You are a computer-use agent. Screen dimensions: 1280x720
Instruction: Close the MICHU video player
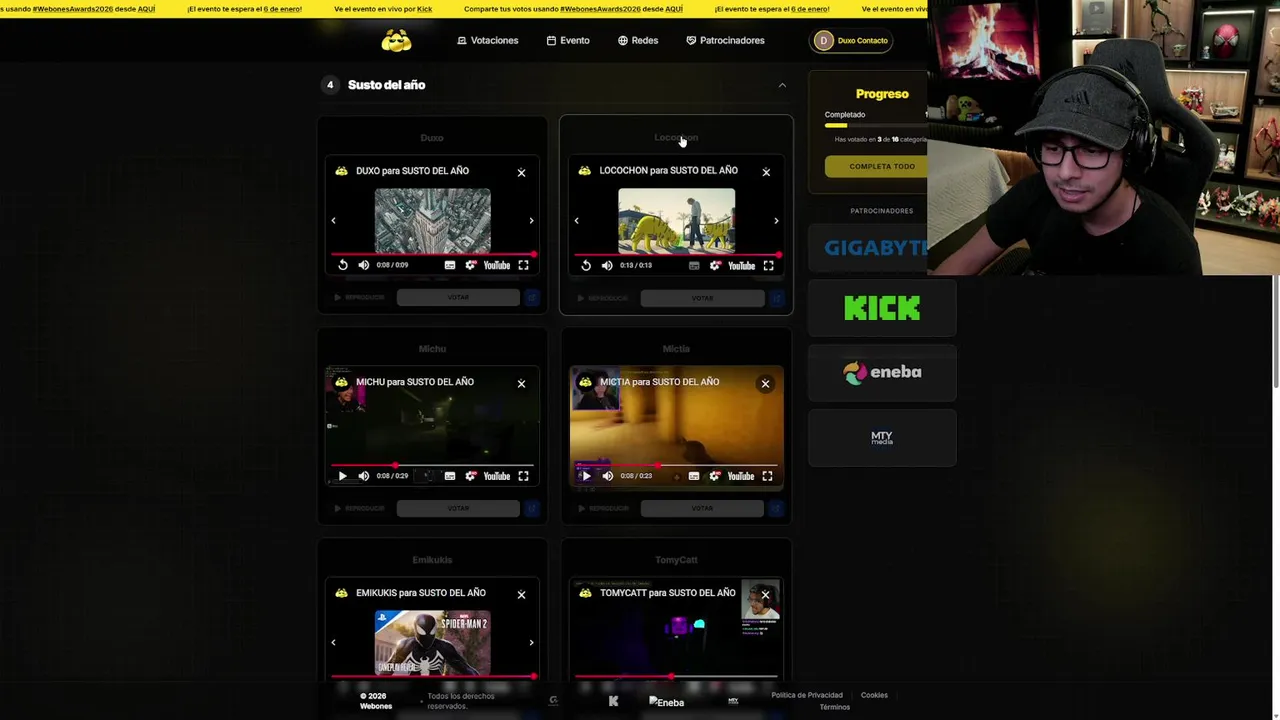[521, 384]
